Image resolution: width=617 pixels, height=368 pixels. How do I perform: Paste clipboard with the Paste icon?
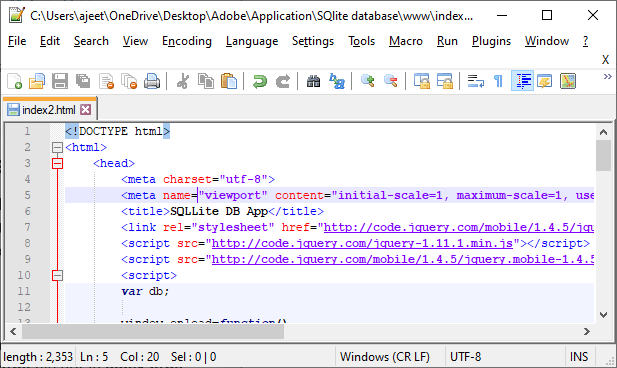tap(229, 81)
